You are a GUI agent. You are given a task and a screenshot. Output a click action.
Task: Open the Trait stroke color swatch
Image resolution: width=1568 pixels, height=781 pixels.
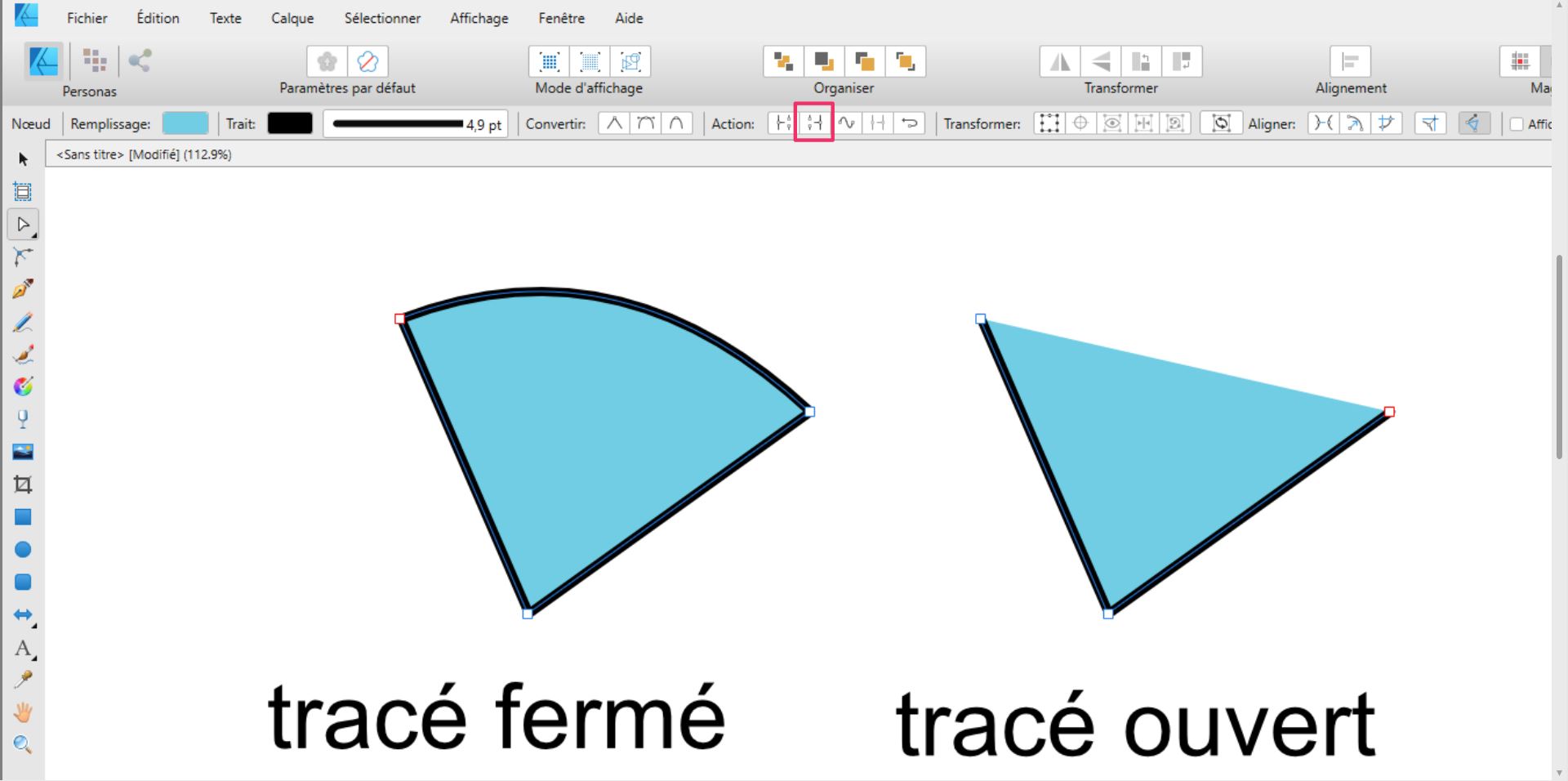click(x=290, y=123)
